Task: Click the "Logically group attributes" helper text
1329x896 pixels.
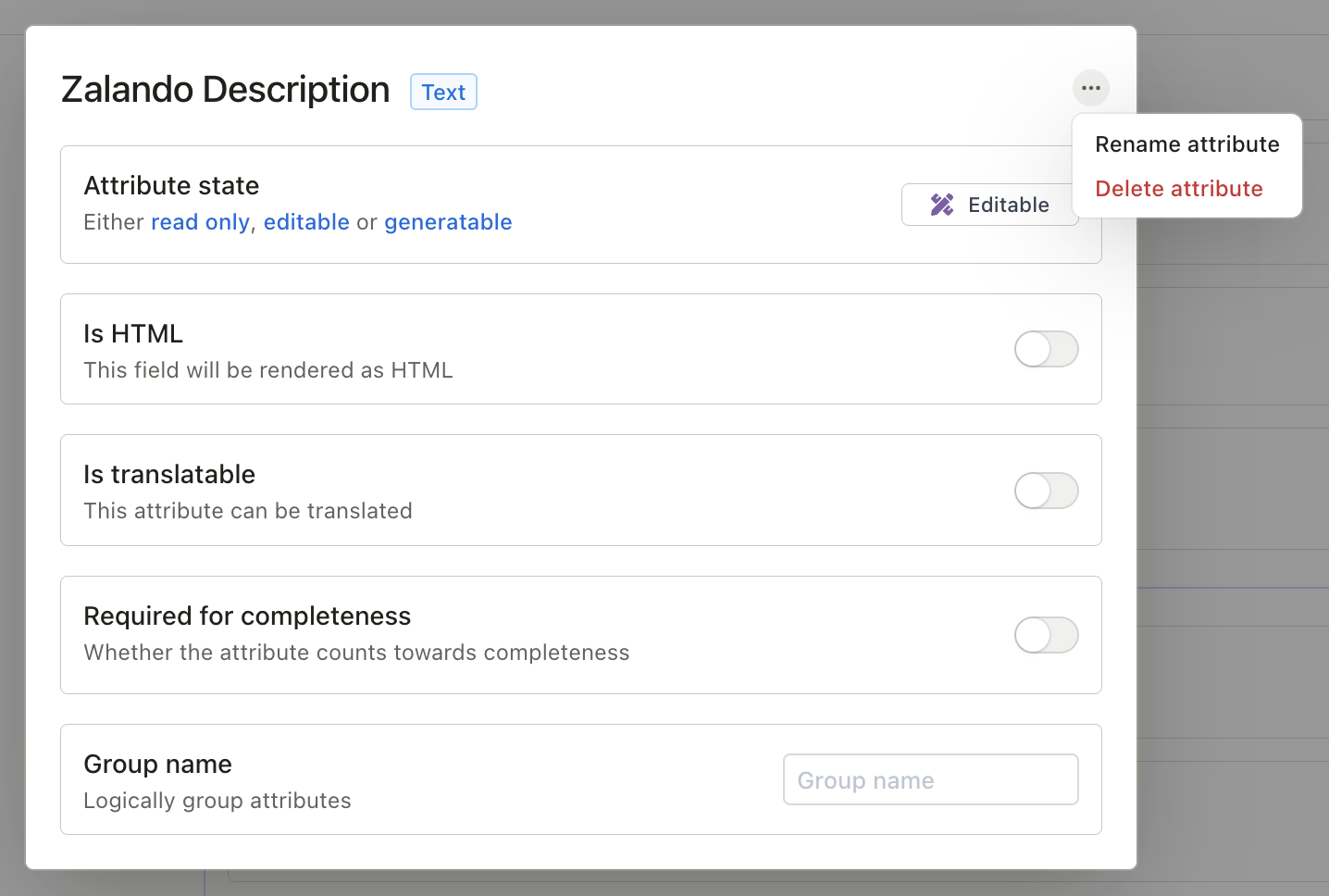Action: [217, 800]
